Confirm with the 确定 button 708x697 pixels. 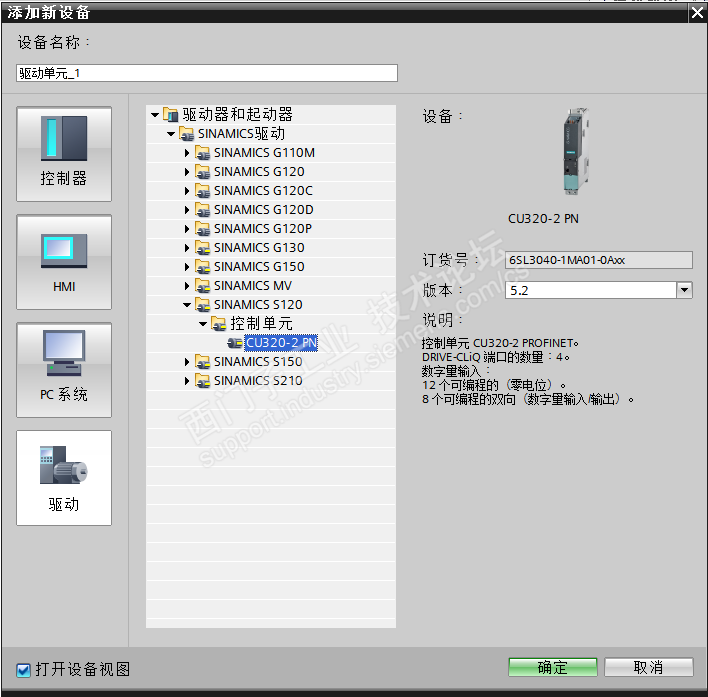click(x=553, y=667)
